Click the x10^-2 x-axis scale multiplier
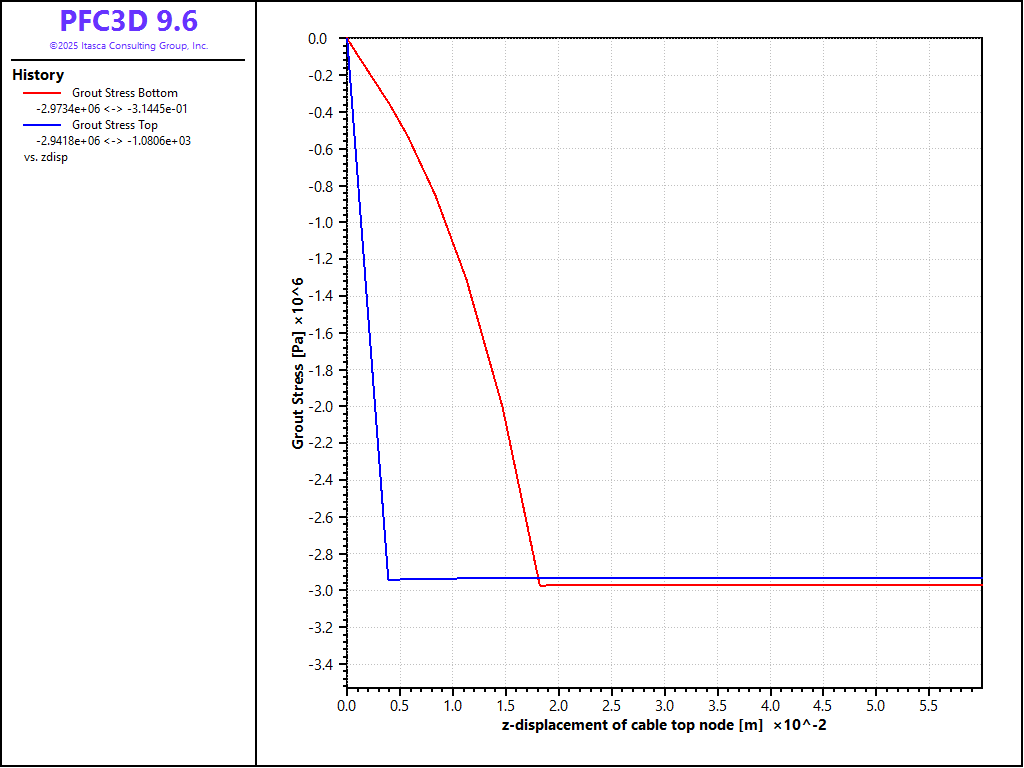Screen dimensions: 1024x768 pyautogui.click(x=799, y=725)
